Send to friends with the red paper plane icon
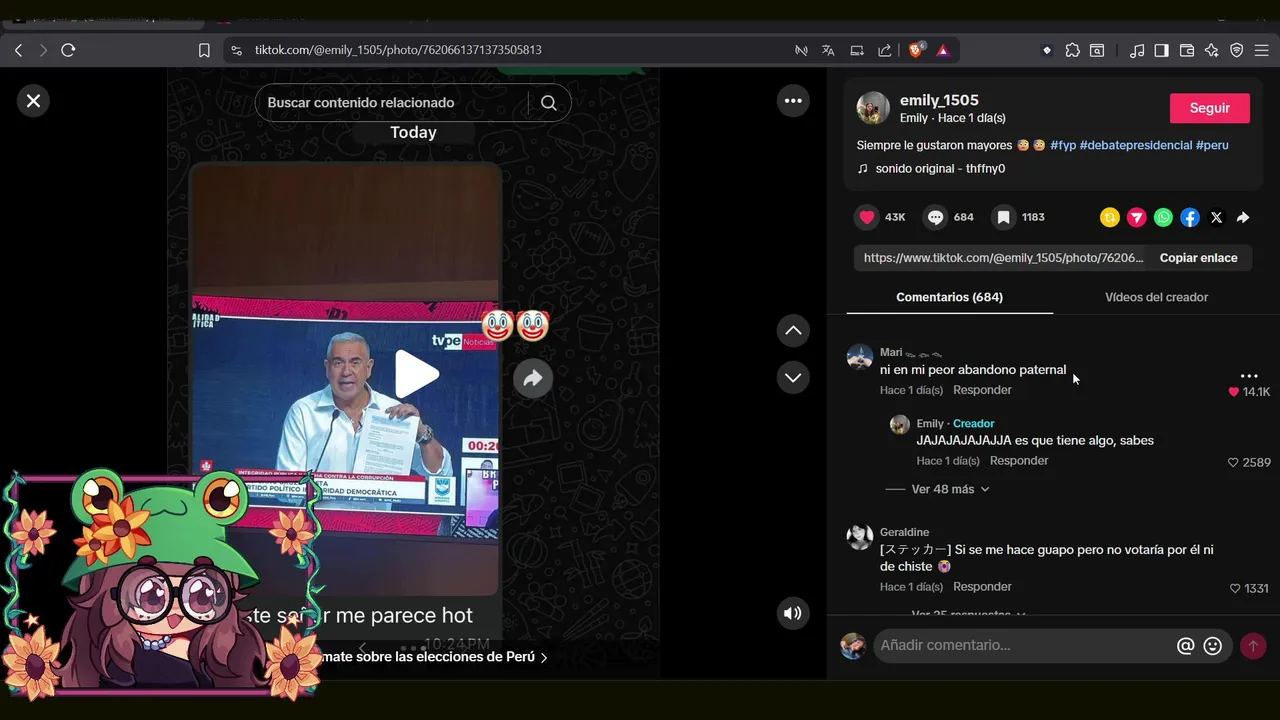1280x720 pixels. pyautogui.click(x=1137, y=217)
